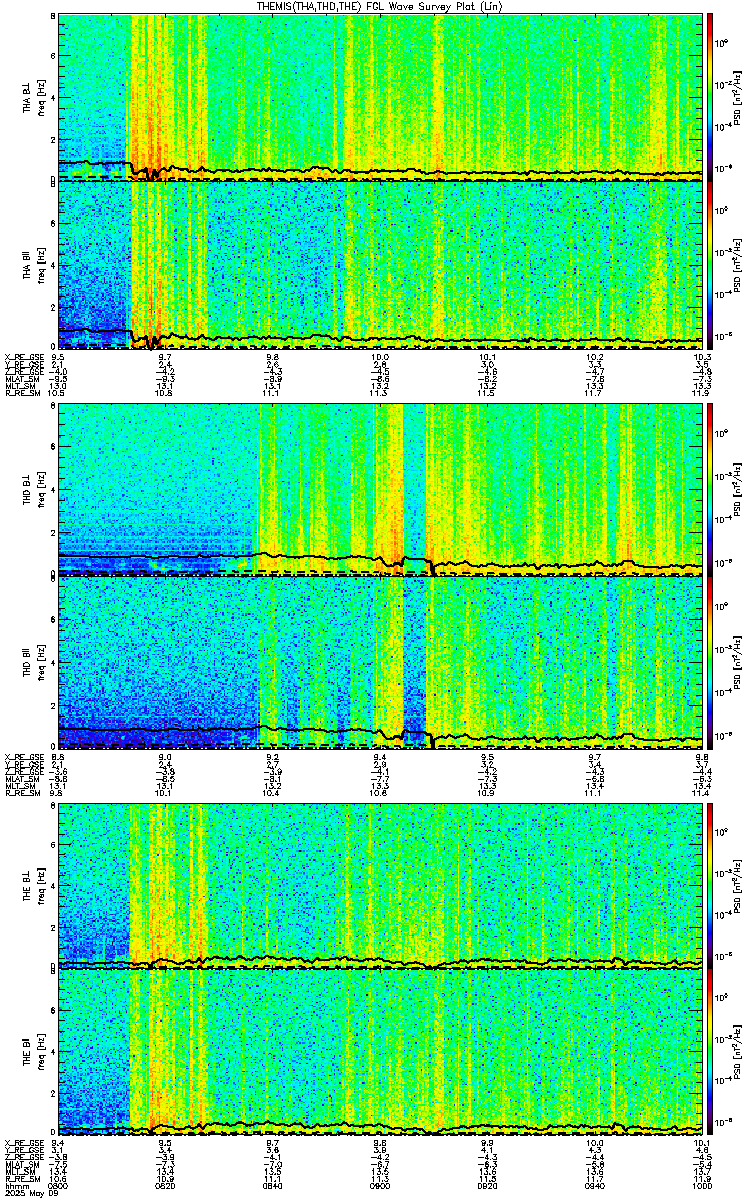Click the PSD color bar beside THA B-perpendicular
The image size is (750, 1200).
(x=710, y=97)
